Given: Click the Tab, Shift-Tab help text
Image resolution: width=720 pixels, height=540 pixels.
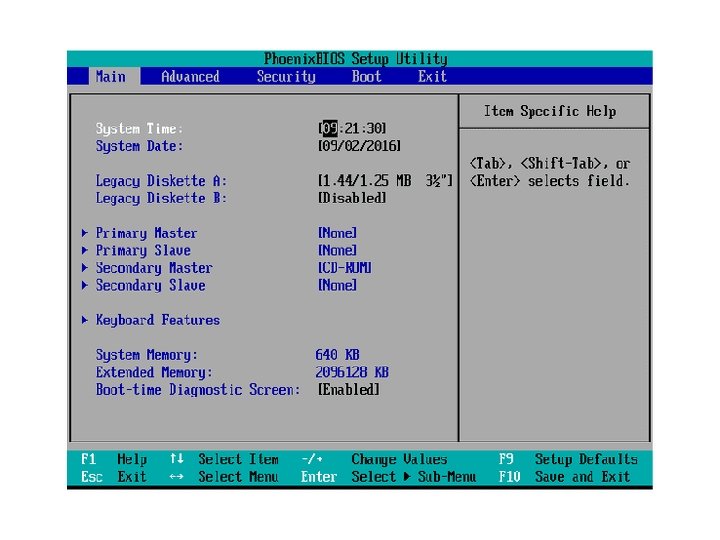Looking at the screenshot, I should 550,172.
